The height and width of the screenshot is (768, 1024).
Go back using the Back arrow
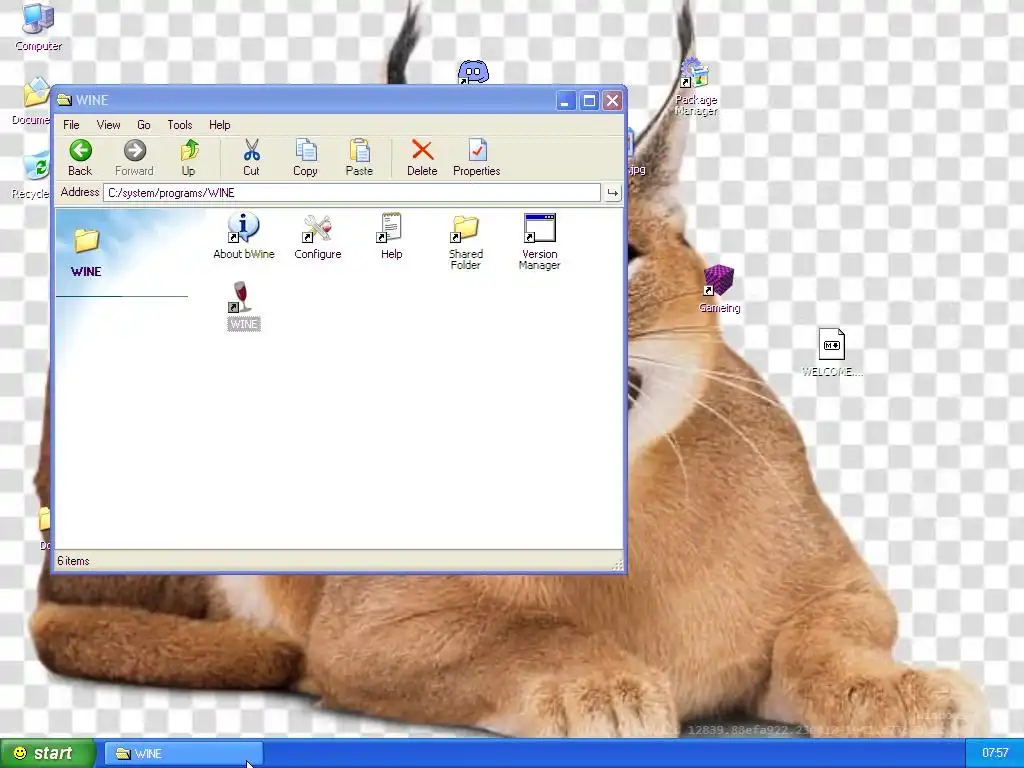click(80, 157)
